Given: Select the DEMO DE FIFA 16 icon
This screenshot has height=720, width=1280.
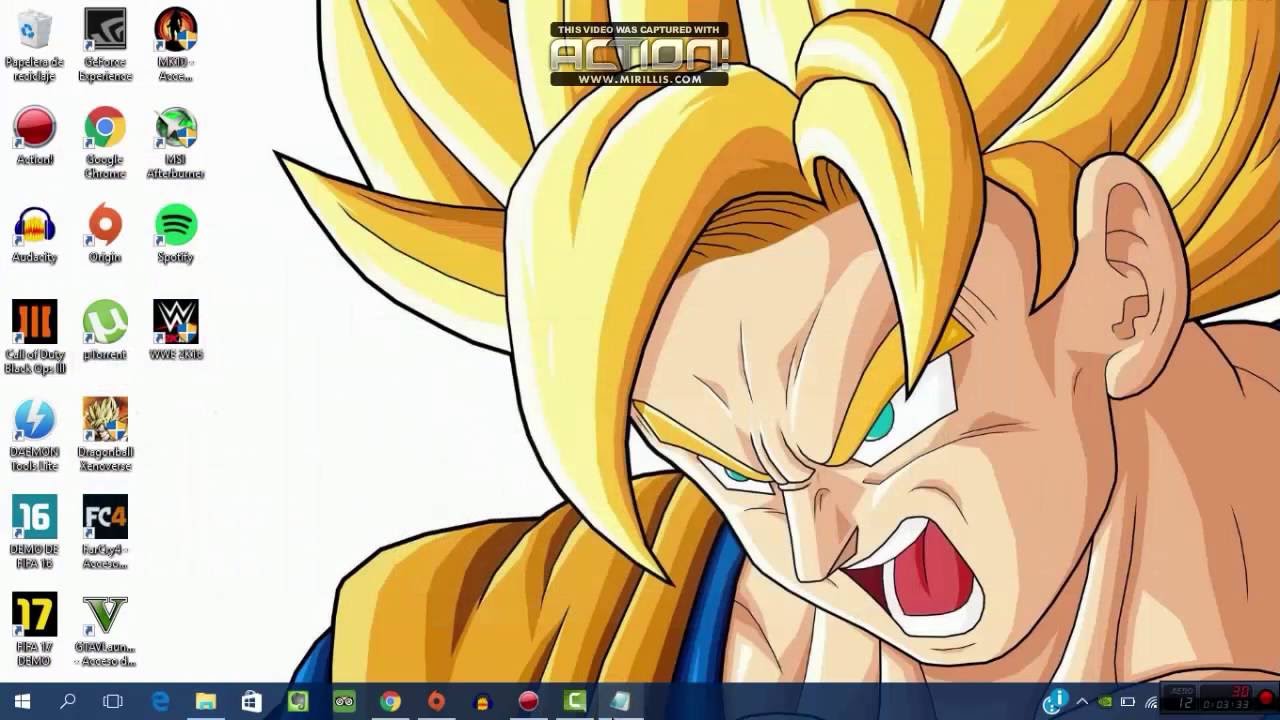Looking at the screenshot, I should click(34, 533).
